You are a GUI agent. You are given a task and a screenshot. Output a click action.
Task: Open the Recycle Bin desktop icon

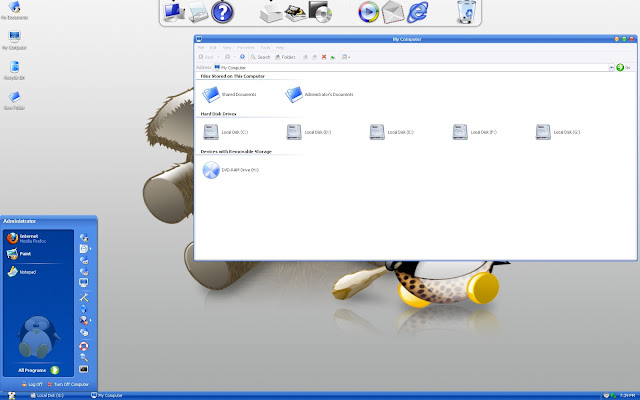click(14, 70)
